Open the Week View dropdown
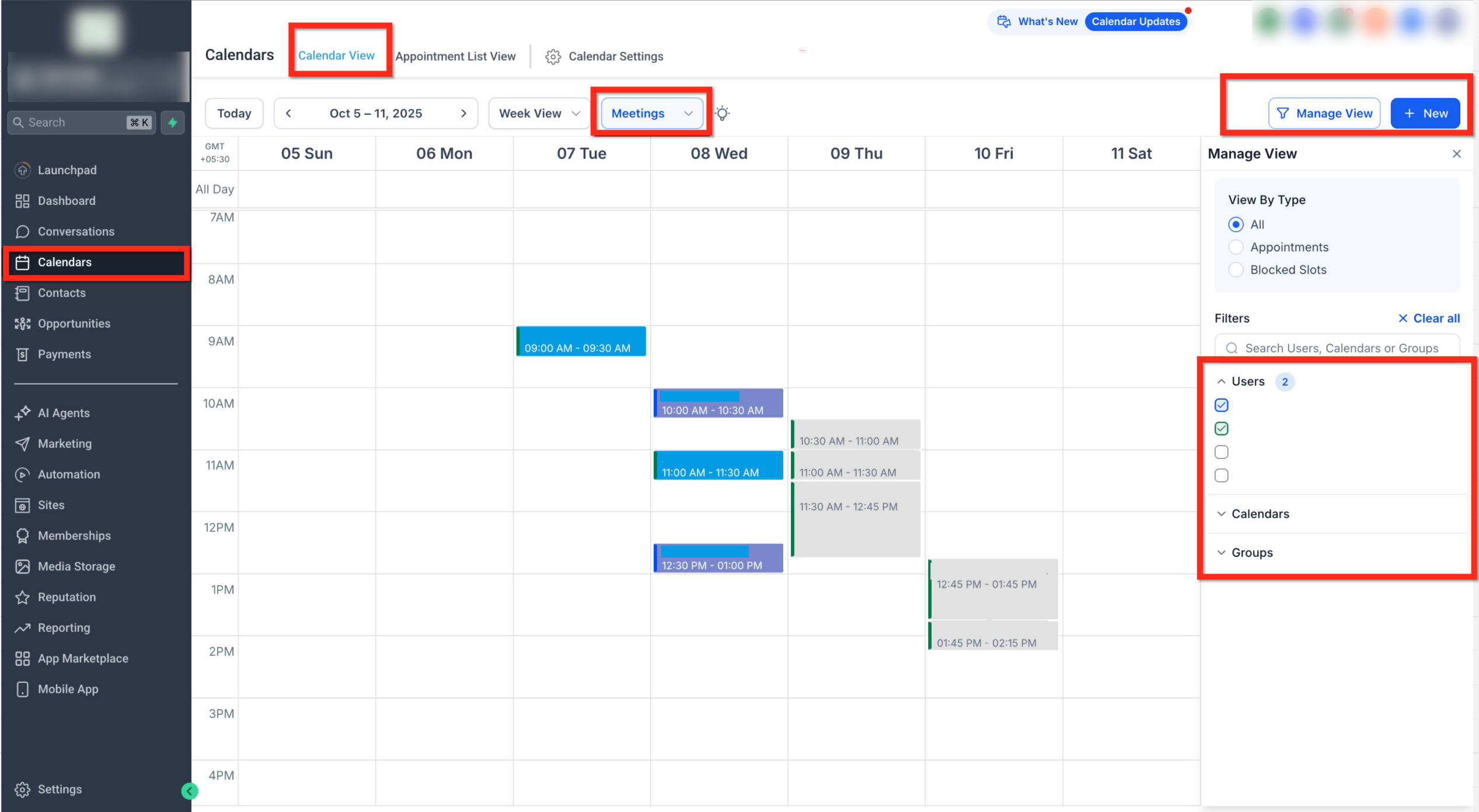Image resolution: width=1479 pixels, height=812 pixels. tap(539, 113)
